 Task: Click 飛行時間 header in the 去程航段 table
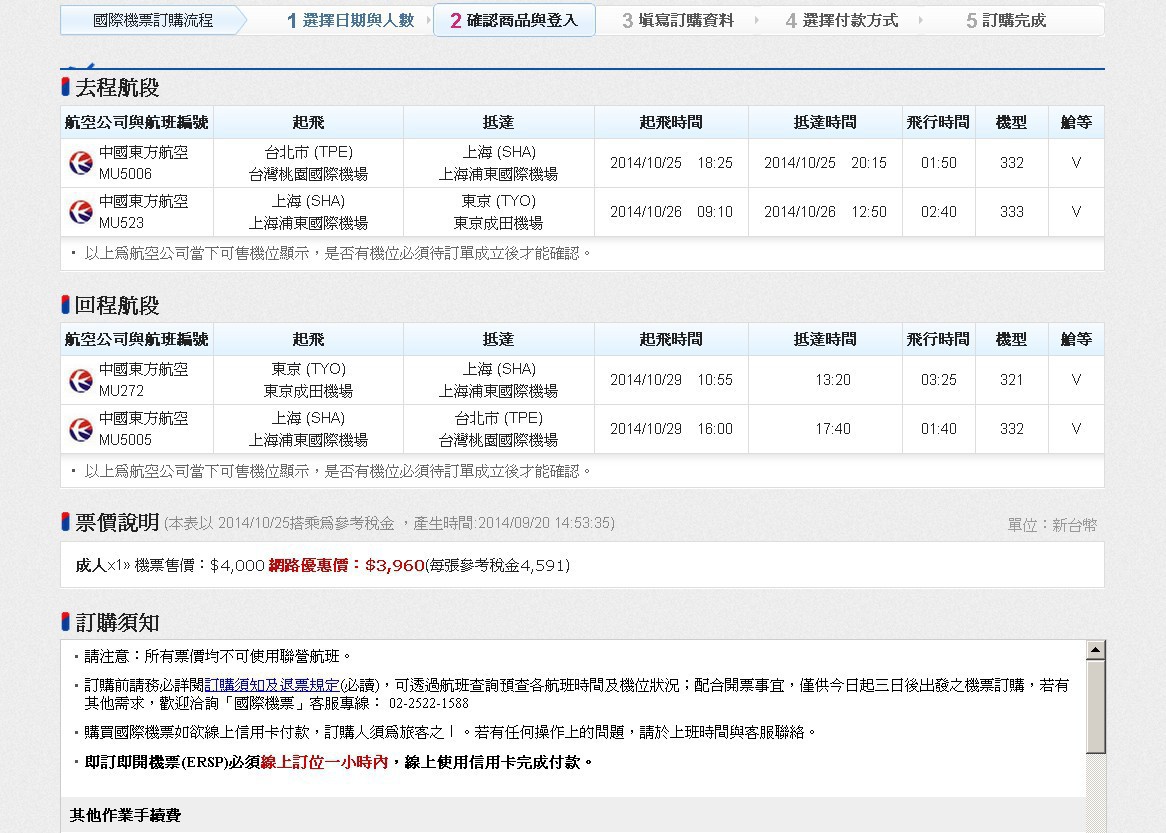[x=938, y=122]
